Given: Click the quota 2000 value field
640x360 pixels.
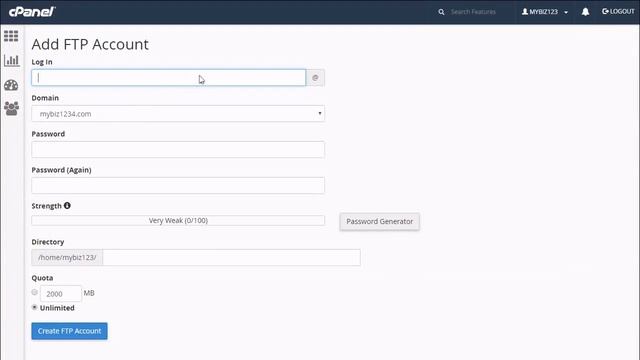Looking at the screenshot, I should click(x=60, y=293).
